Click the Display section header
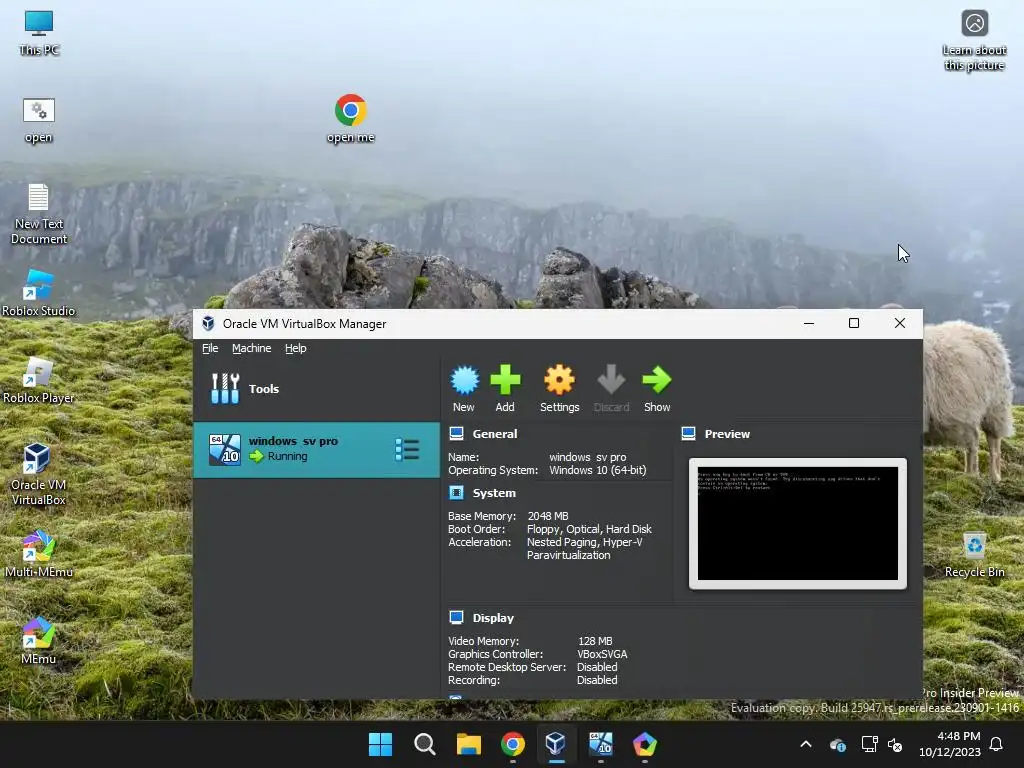Viewport: 1024px width, 768px height. [x=493, y=618]
